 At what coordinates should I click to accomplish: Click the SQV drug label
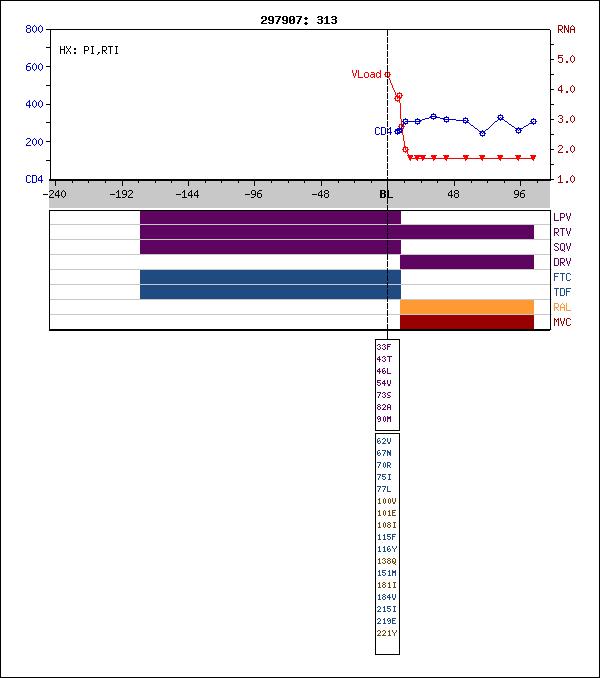(x=563, y=247)
